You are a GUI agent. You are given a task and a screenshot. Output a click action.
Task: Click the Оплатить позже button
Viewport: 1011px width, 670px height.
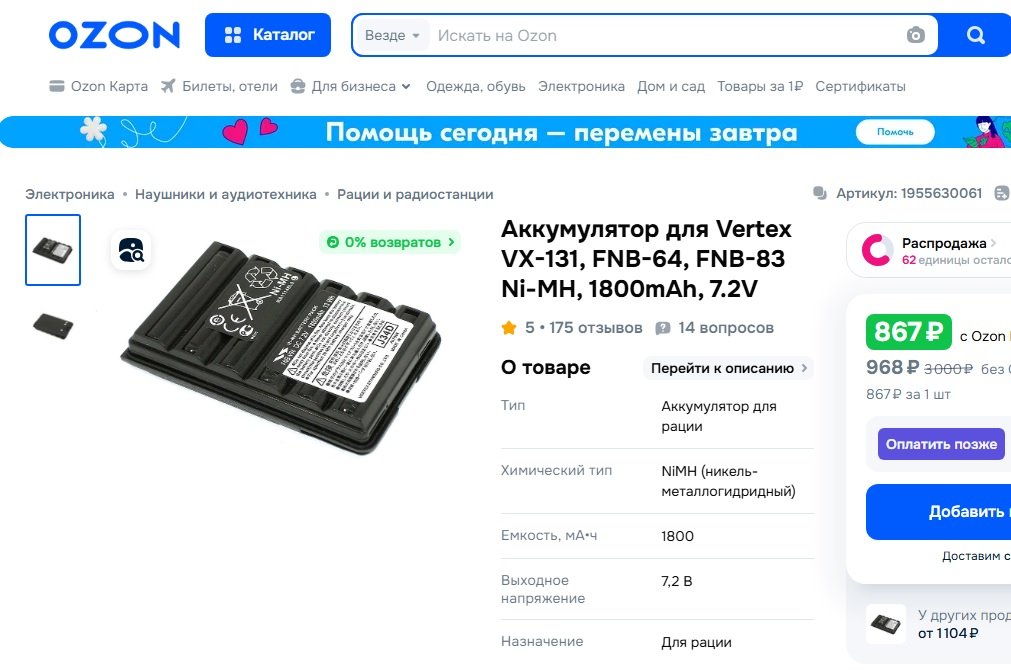click(941, 444)
